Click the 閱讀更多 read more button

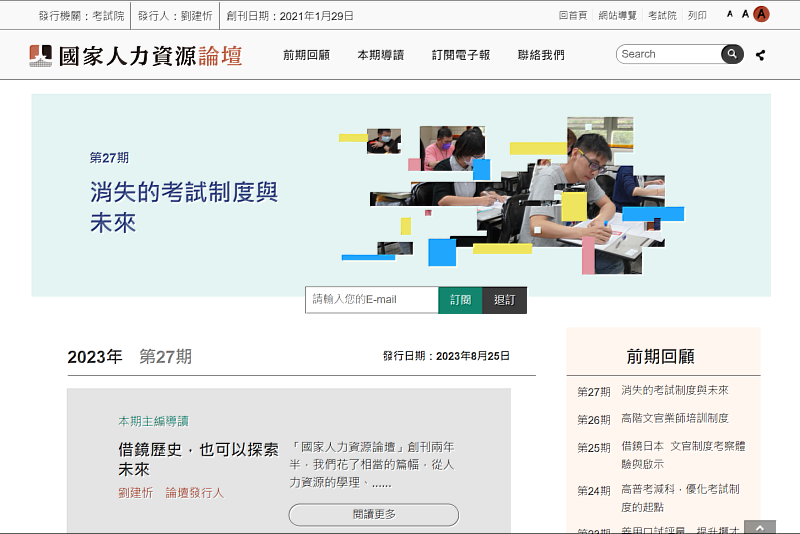click(374, 514)
